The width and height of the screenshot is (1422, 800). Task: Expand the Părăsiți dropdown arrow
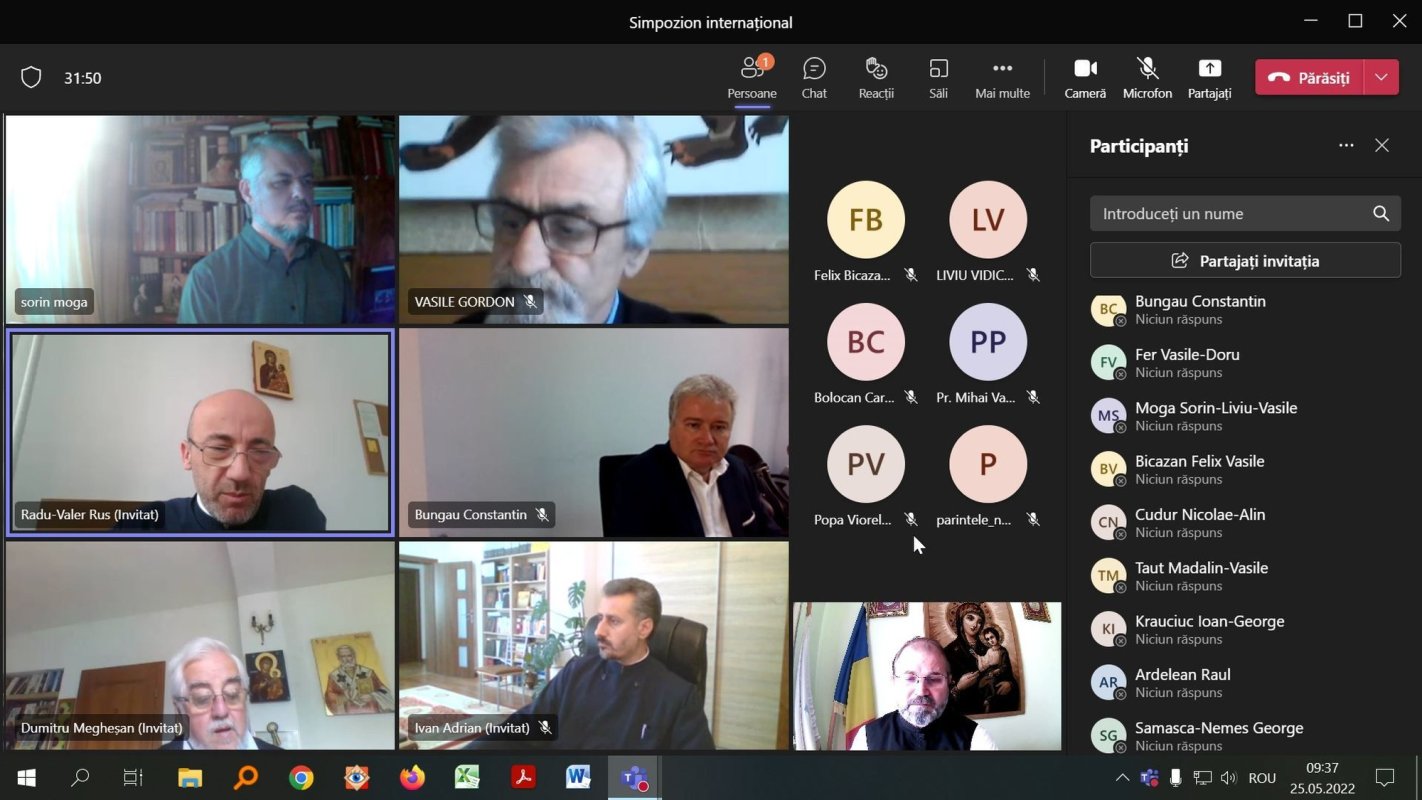(x=1381, y=78)
